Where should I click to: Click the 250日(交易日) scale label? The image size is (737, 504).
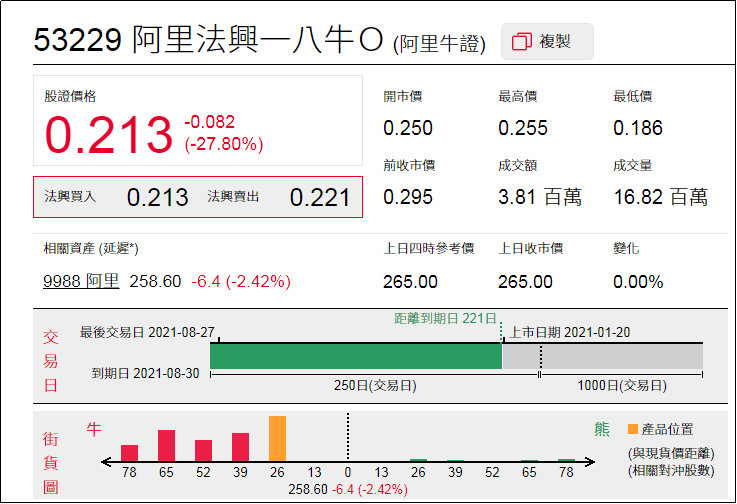tap(375, 386)
